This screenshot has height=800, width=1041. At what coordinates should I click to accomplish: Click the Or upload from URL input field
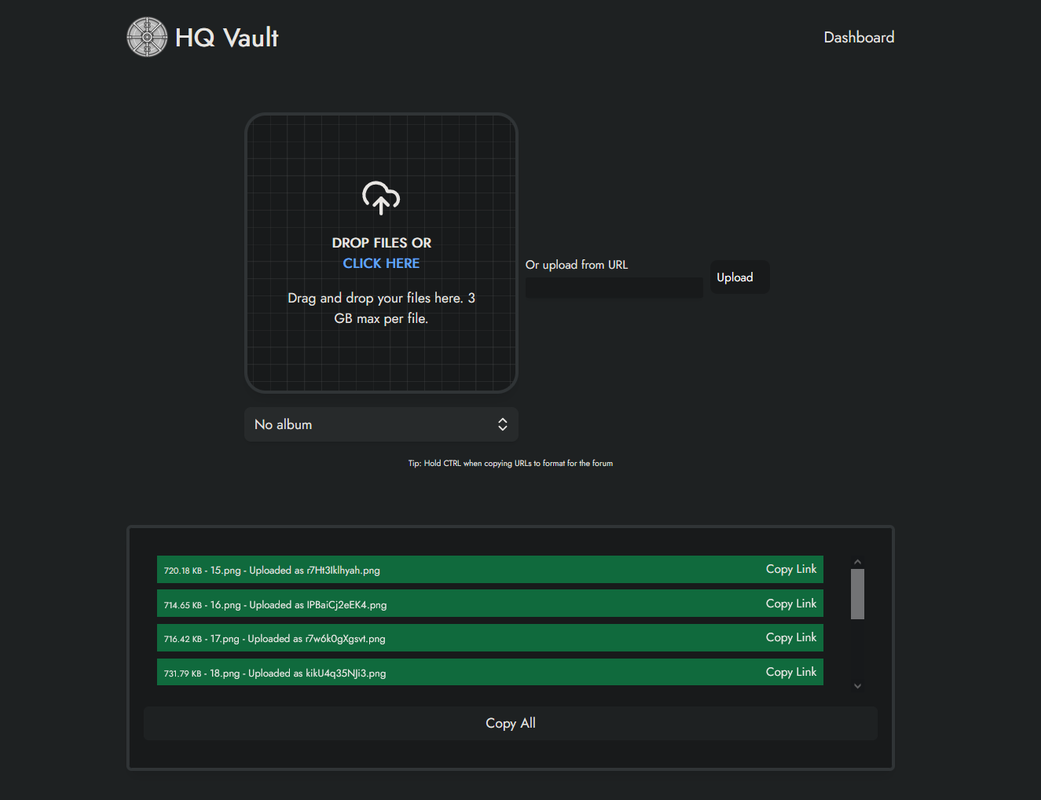click(x=614, y=287)
